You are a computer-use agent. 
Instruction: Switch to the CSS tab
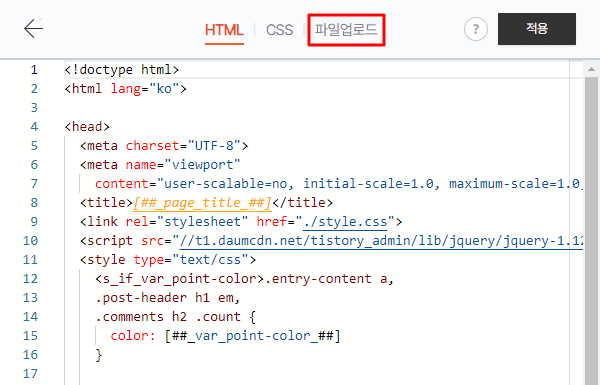click(279, 30)
